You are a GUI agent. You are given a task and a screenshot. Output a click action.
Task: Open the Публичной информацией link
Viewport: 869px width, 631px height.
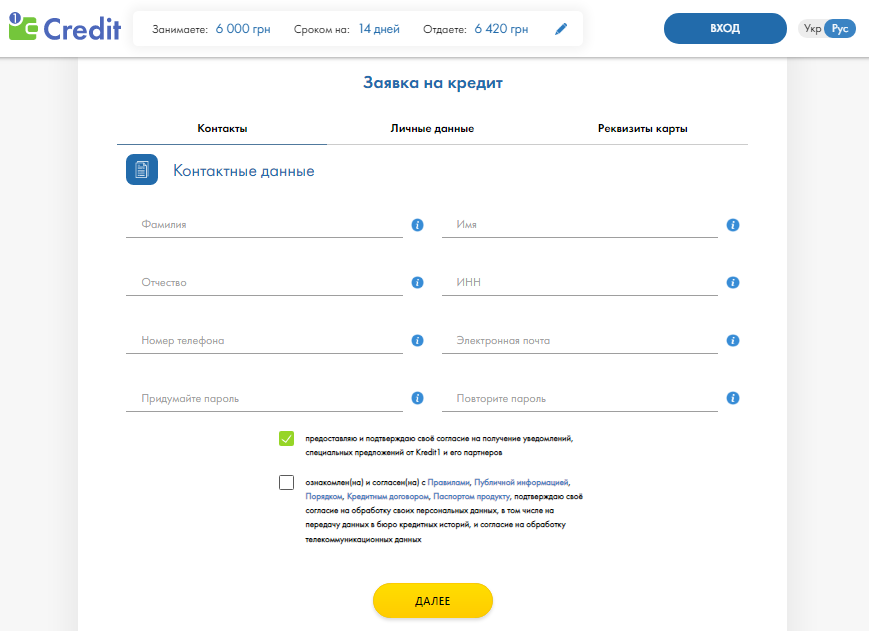[521, 483]
